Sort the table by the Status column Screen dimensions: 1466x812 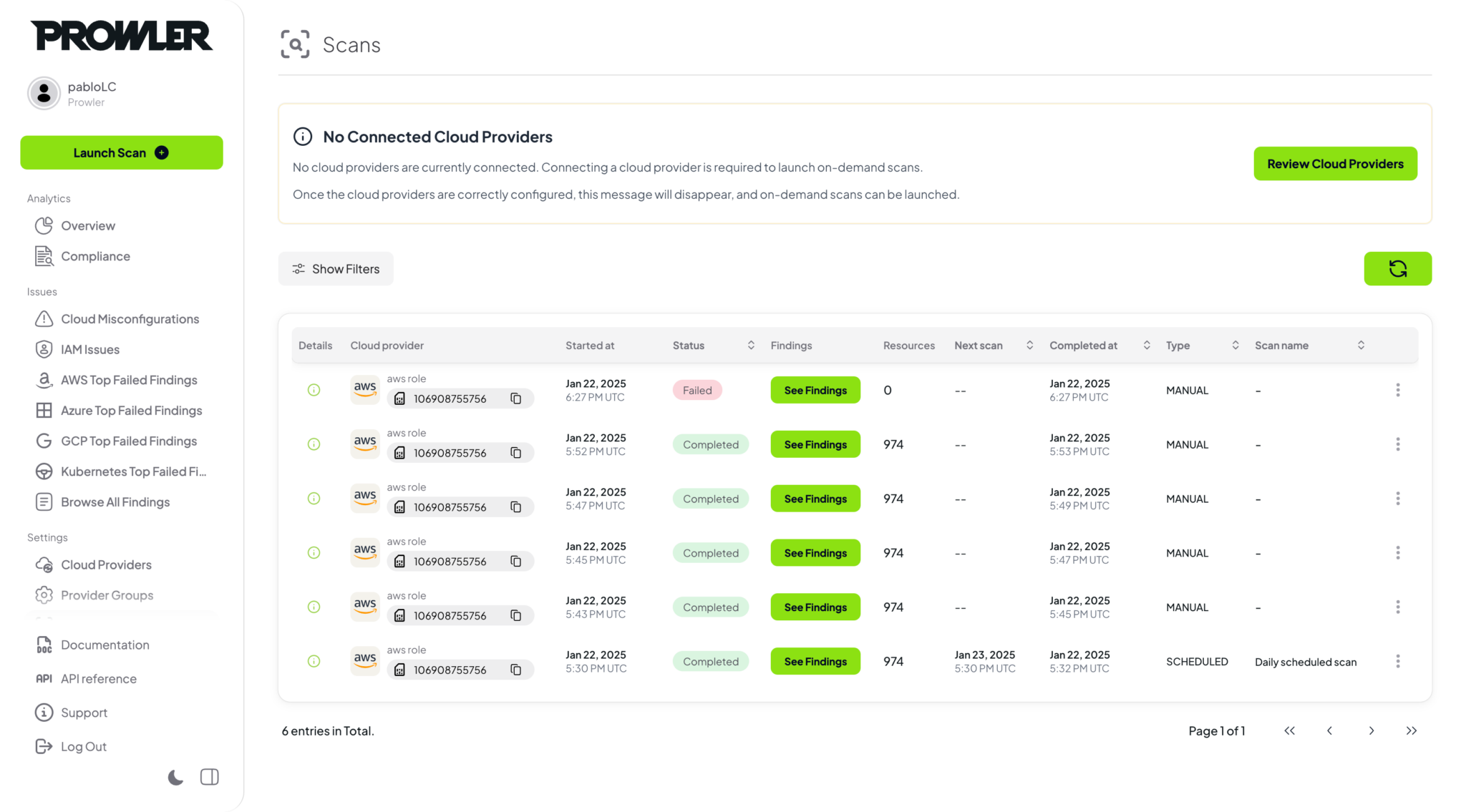(751, 345)
